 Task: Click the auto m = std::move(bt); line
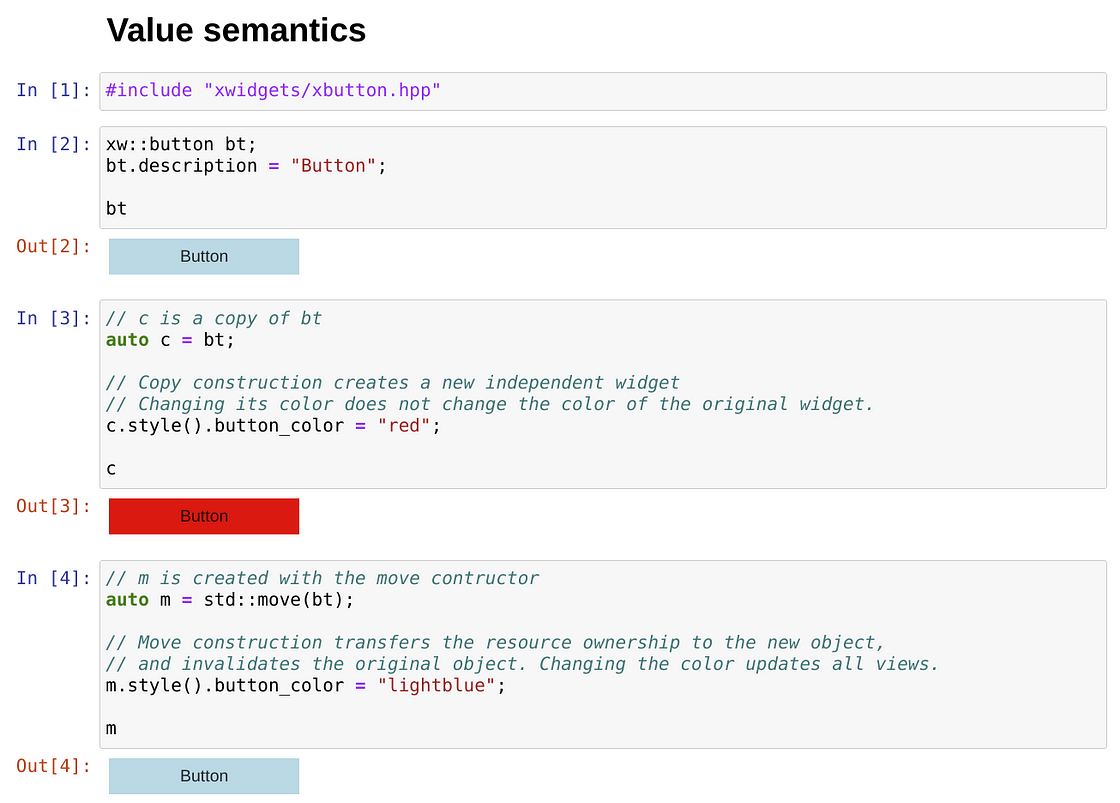pyautogui.click(x=230, y=600)
